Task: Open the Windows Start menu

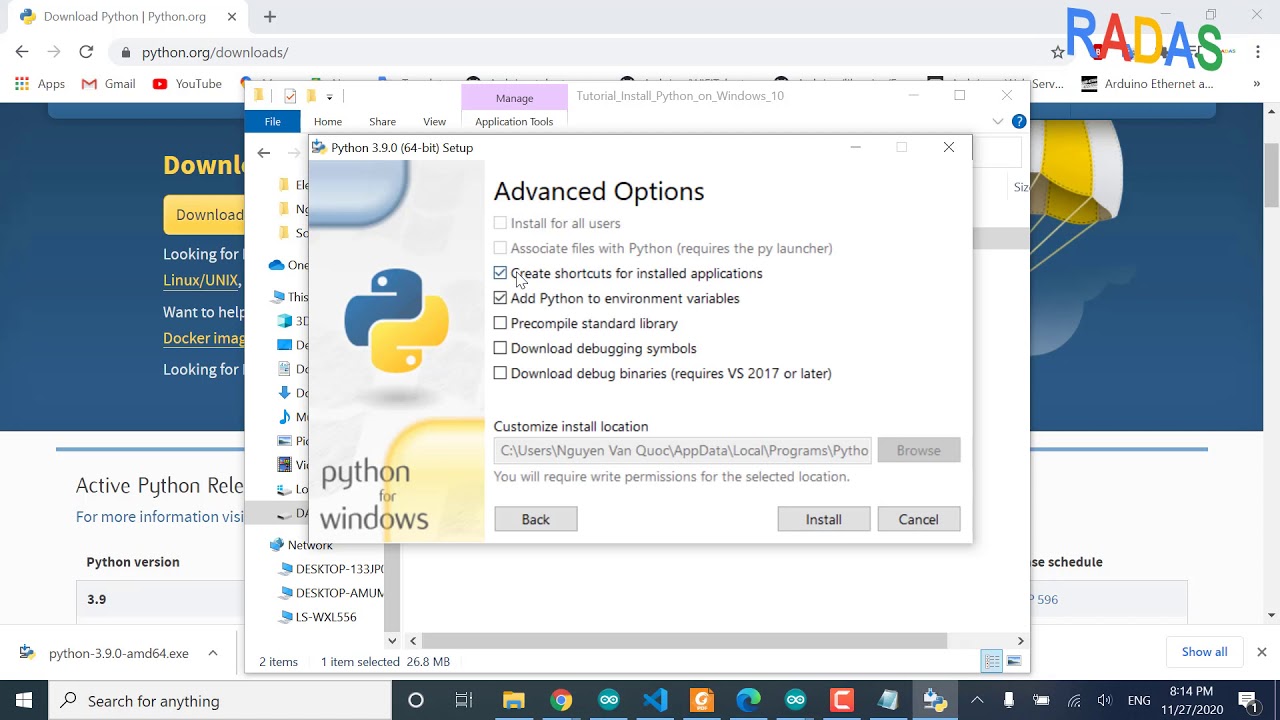Action: (x=24, y=700)
